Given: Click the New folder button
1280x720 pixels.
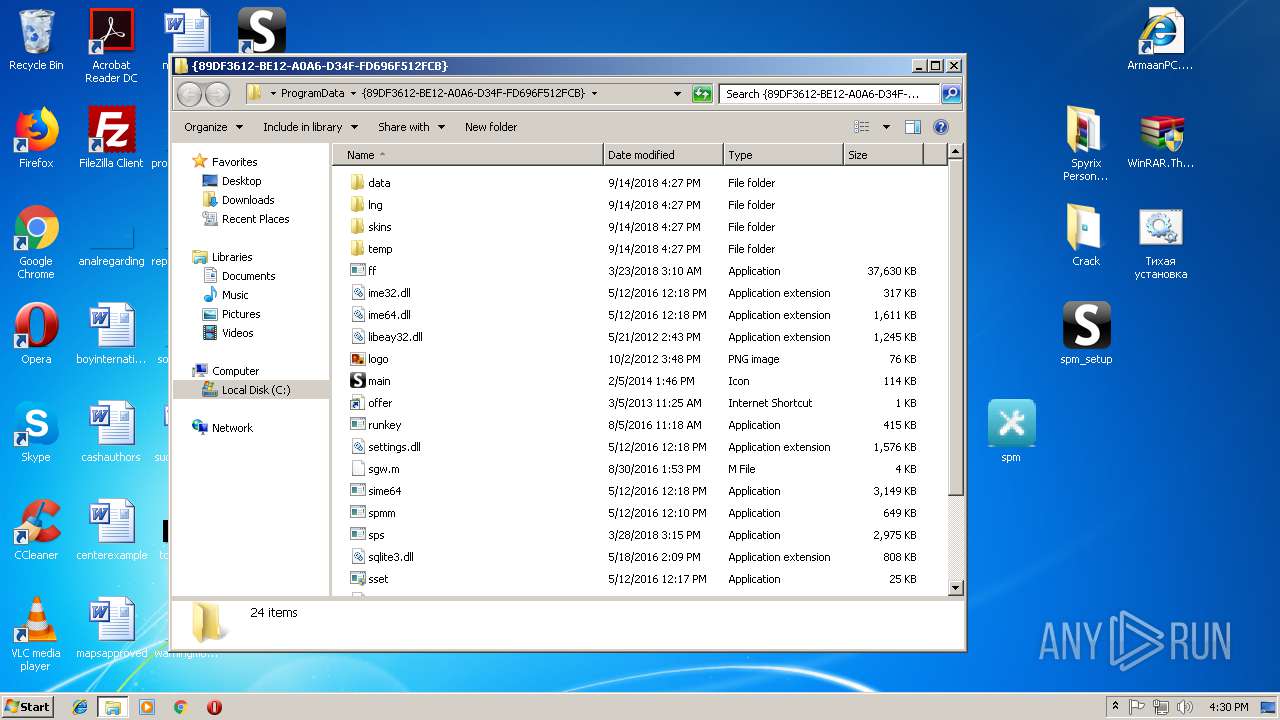Looking at the screenshot, I should pos(491,127).
